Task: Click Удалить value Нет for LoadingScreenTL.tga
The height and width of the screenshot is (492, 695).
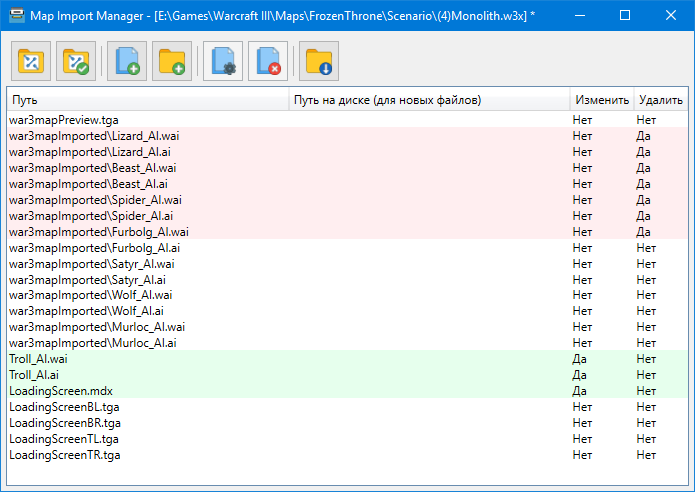Action: tap(646, 438)
